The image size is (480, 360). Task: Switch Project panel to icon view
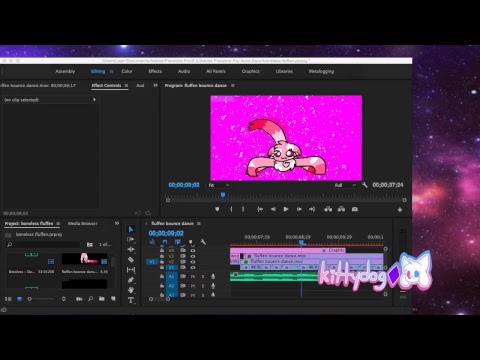[x=19, y=299]
